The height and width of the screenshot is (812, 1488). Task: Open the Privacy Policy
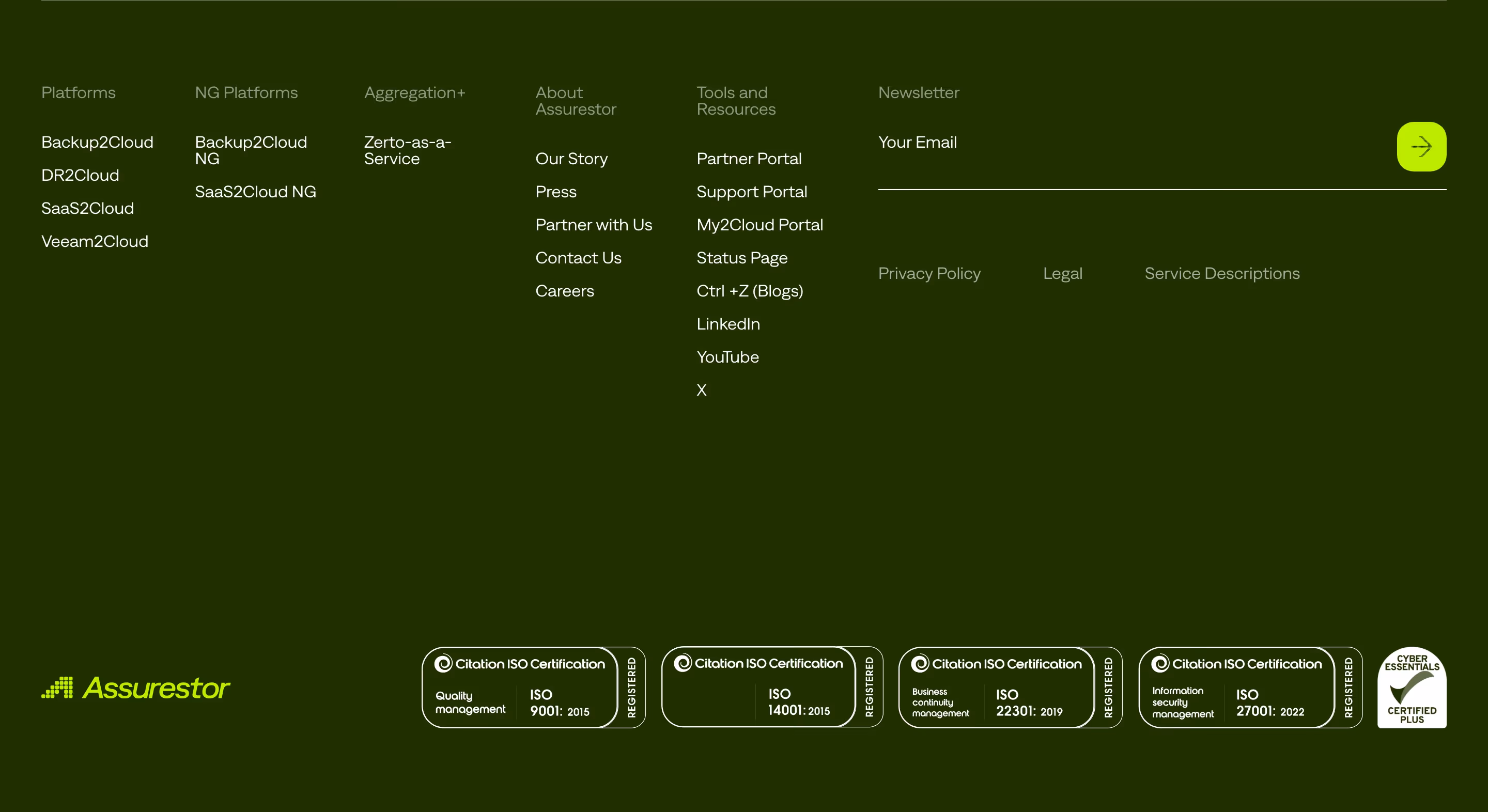tap(929, 274)
